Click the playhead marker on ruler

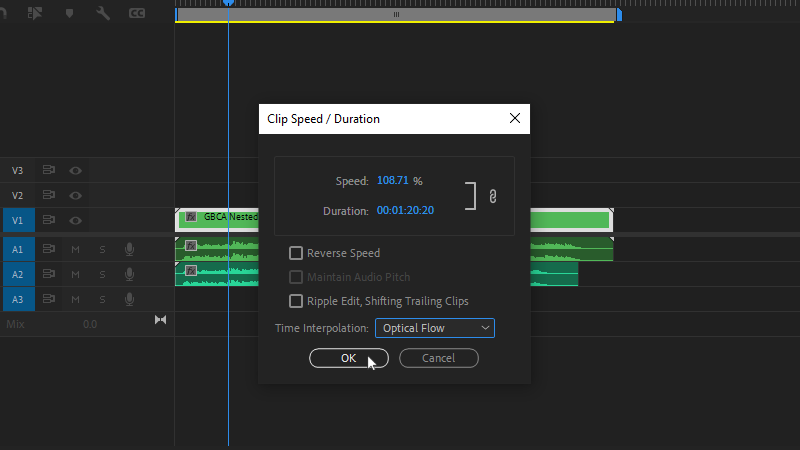click(x=229, y=3)
